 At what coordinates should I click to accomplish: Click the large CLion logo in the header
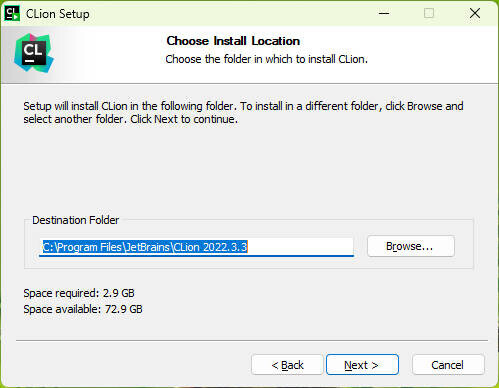pyautogui.click(x=34, y=53)
